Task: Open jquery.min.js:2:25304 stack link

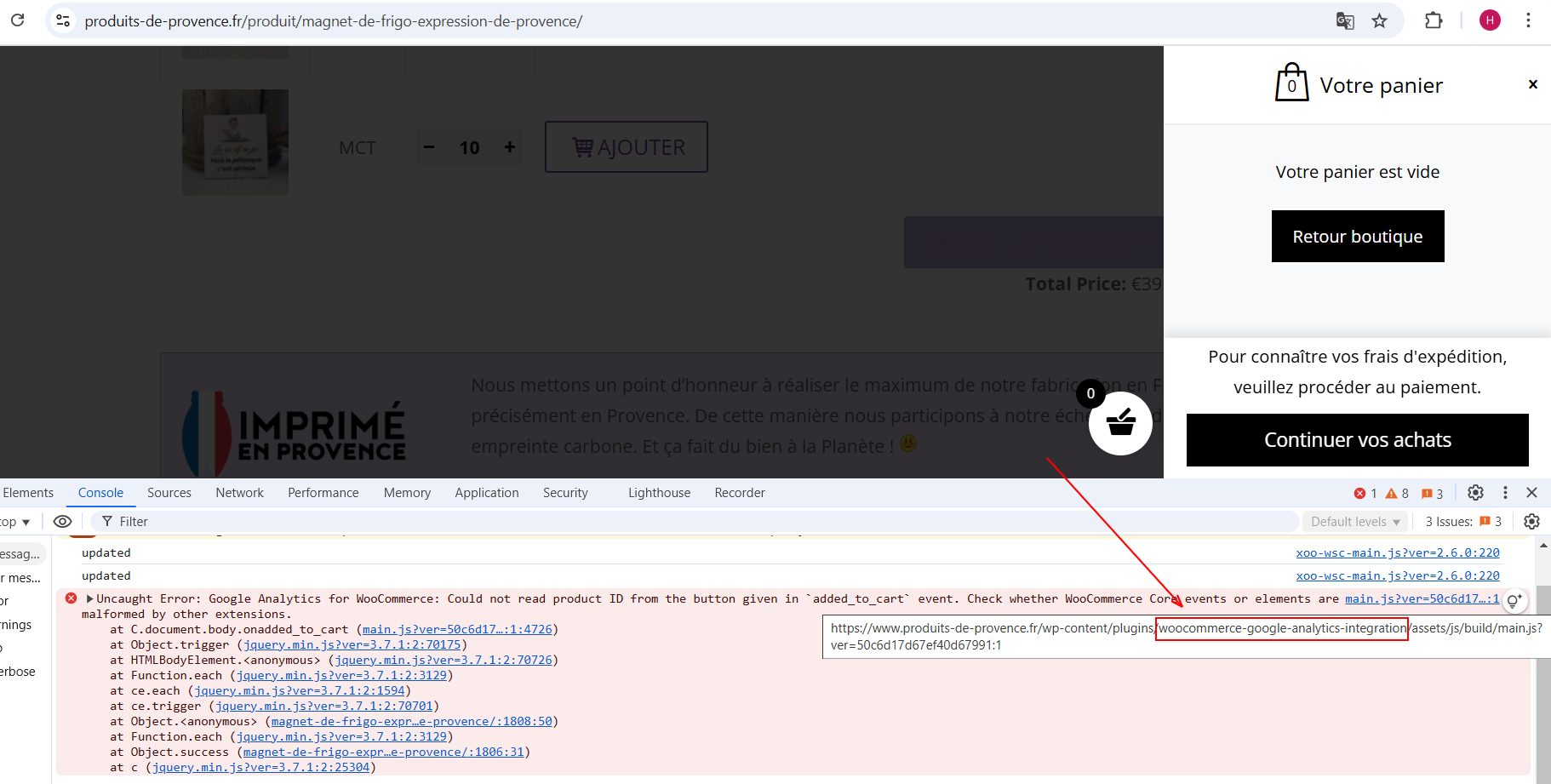Action: tap(260, 767)
